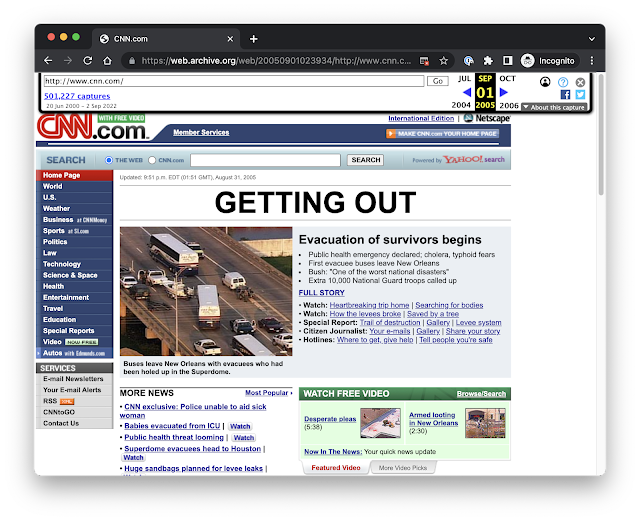This screenshot has height=521, width=640.
Task: Click the blocked cookies icon in address bar
Action: click(424, 61)
